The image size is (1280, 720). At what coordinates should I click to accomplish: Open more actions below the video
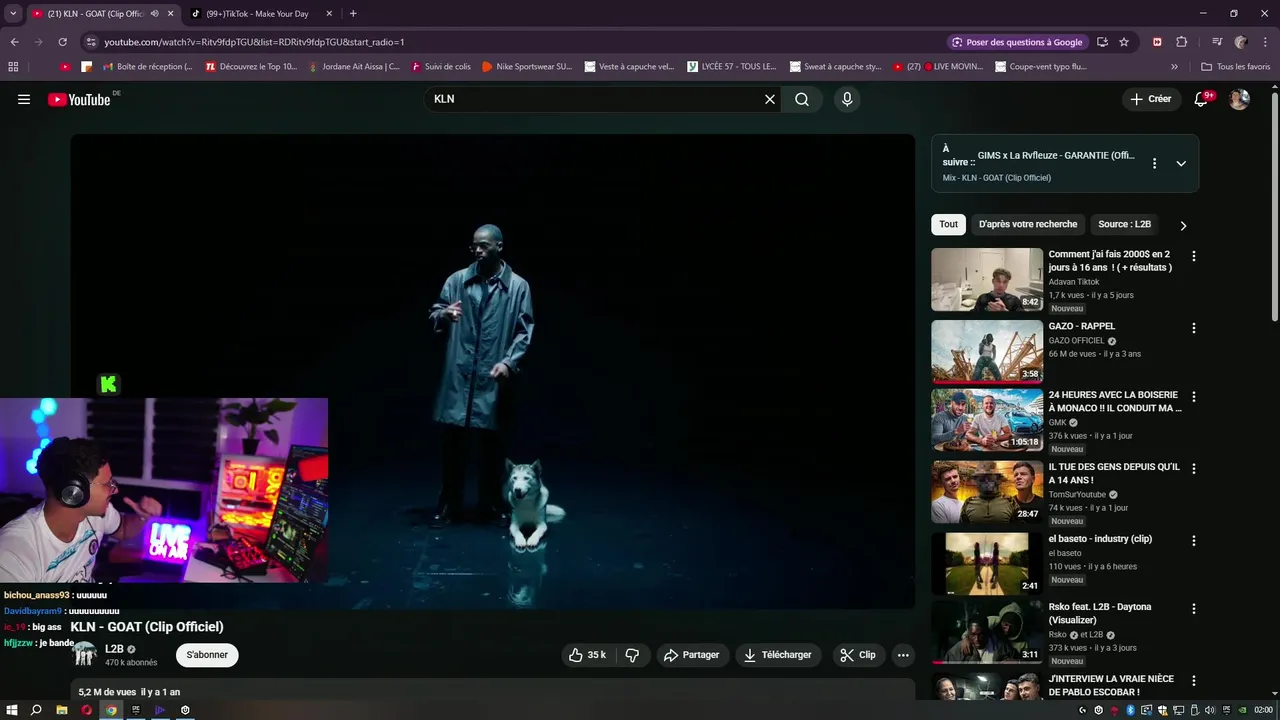[903, 655]
